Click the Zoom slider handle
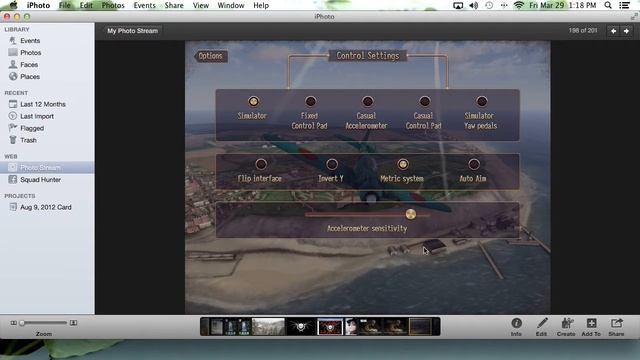This screenshot has height=360, width=640. pyautogui.click(x=22, y=323)
